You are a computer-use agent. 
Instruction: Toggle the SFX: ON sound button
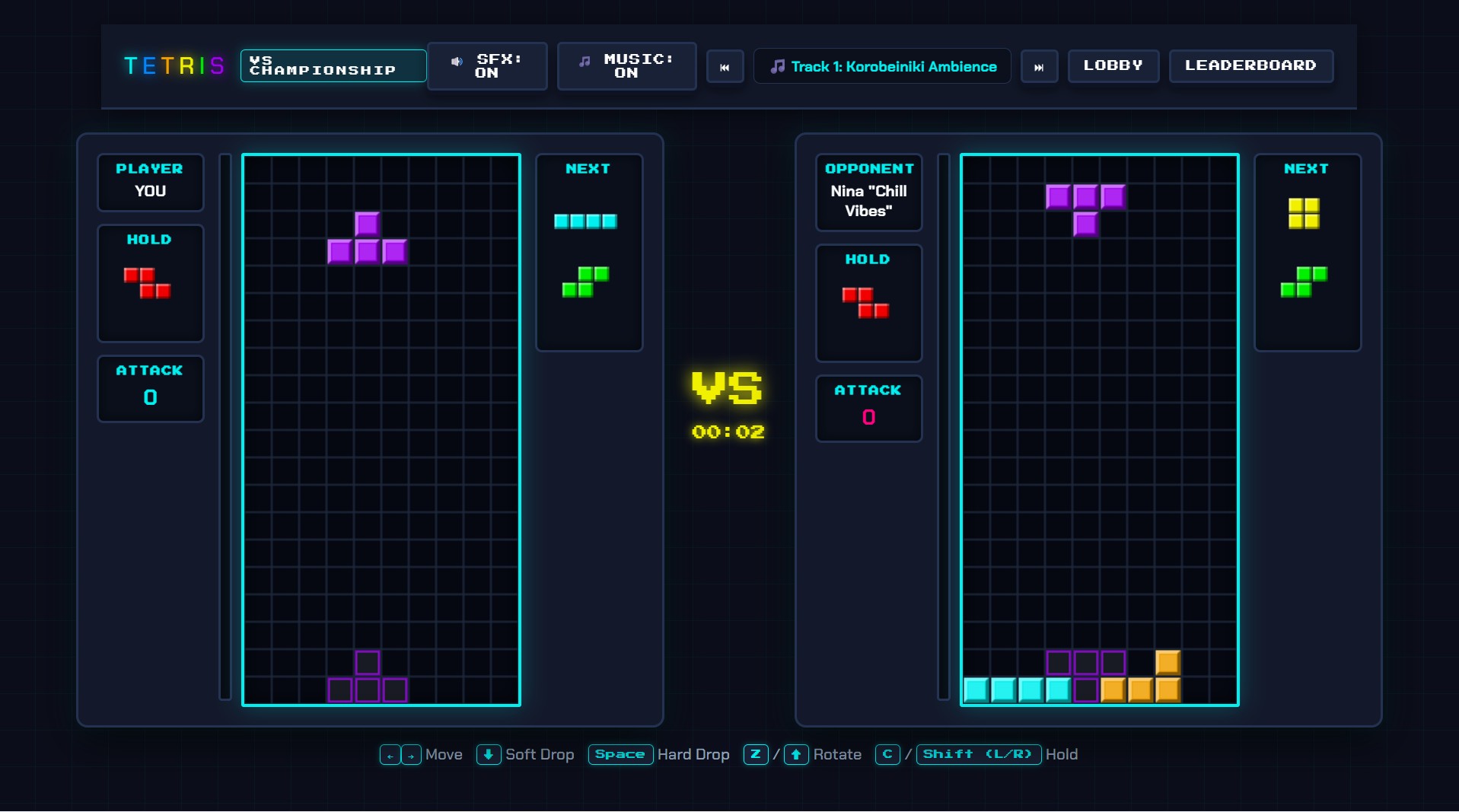487,66
